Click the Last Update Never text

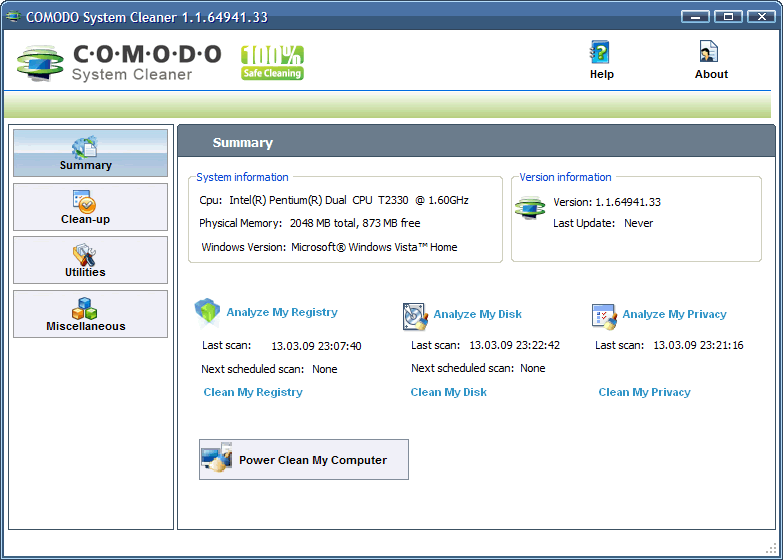click(603, 223)
